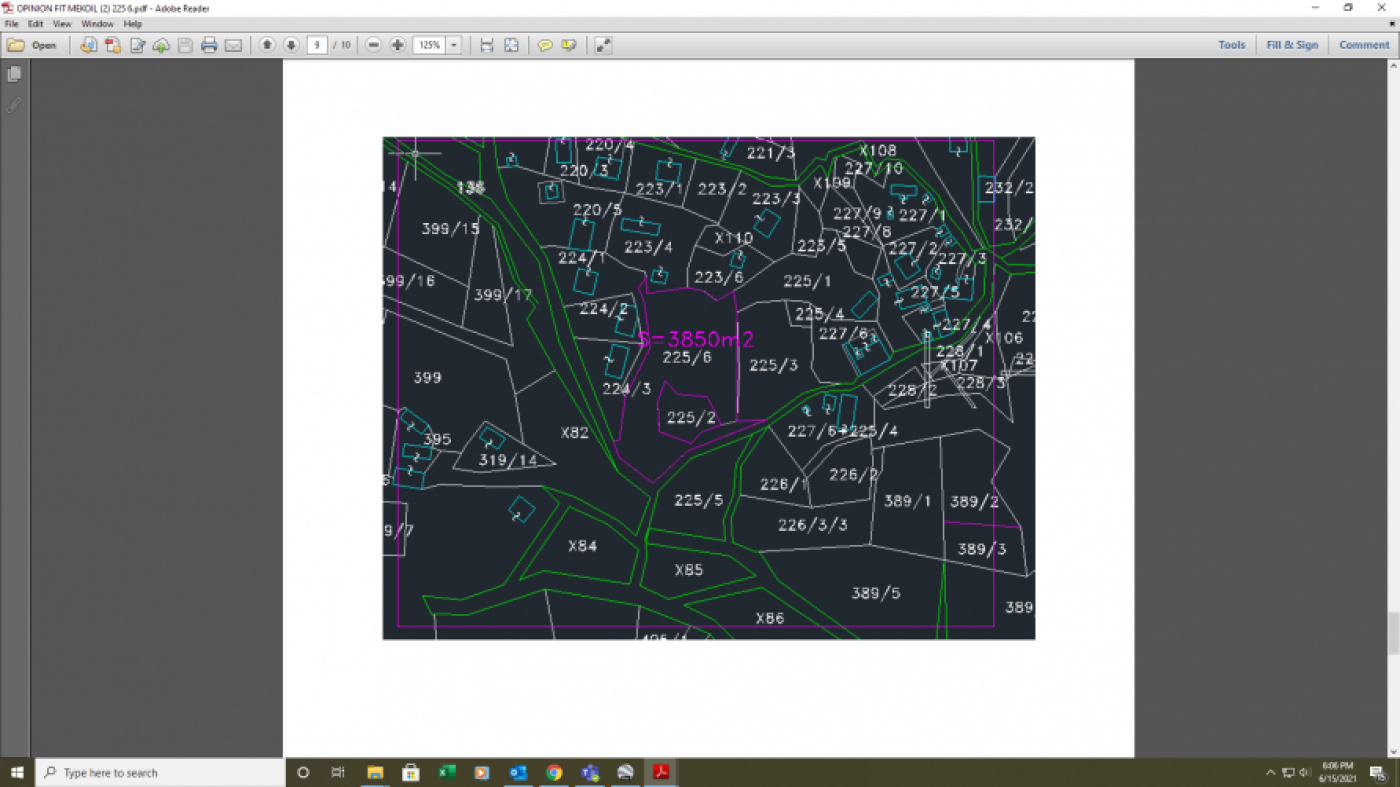This screenshot has width=1400, height=787.
Task: Open the Tools pane
Action: click(1231, 45)
